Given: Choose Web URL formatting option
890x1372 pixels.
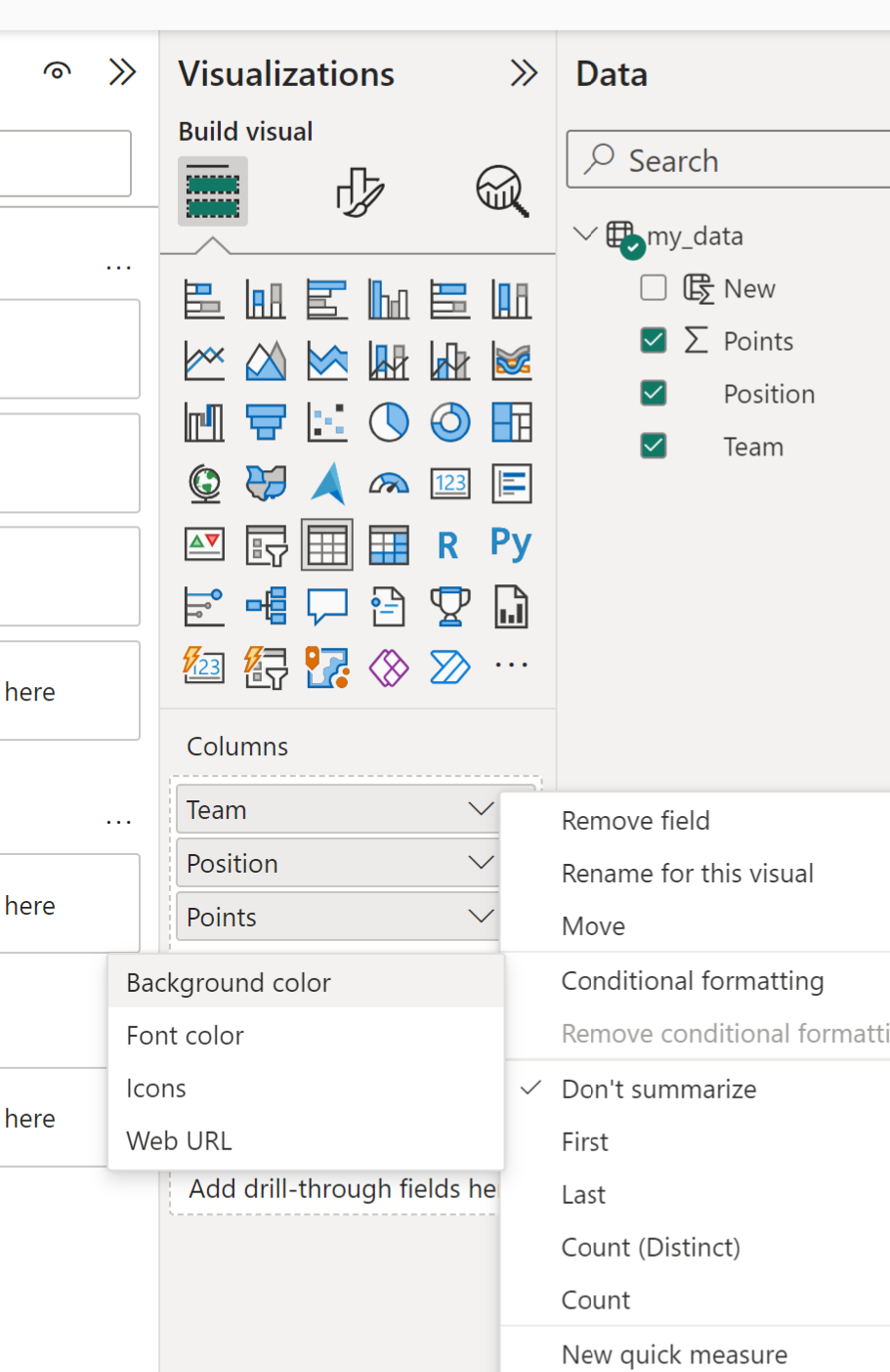Looking at the screenshot, I should 306,1140.
